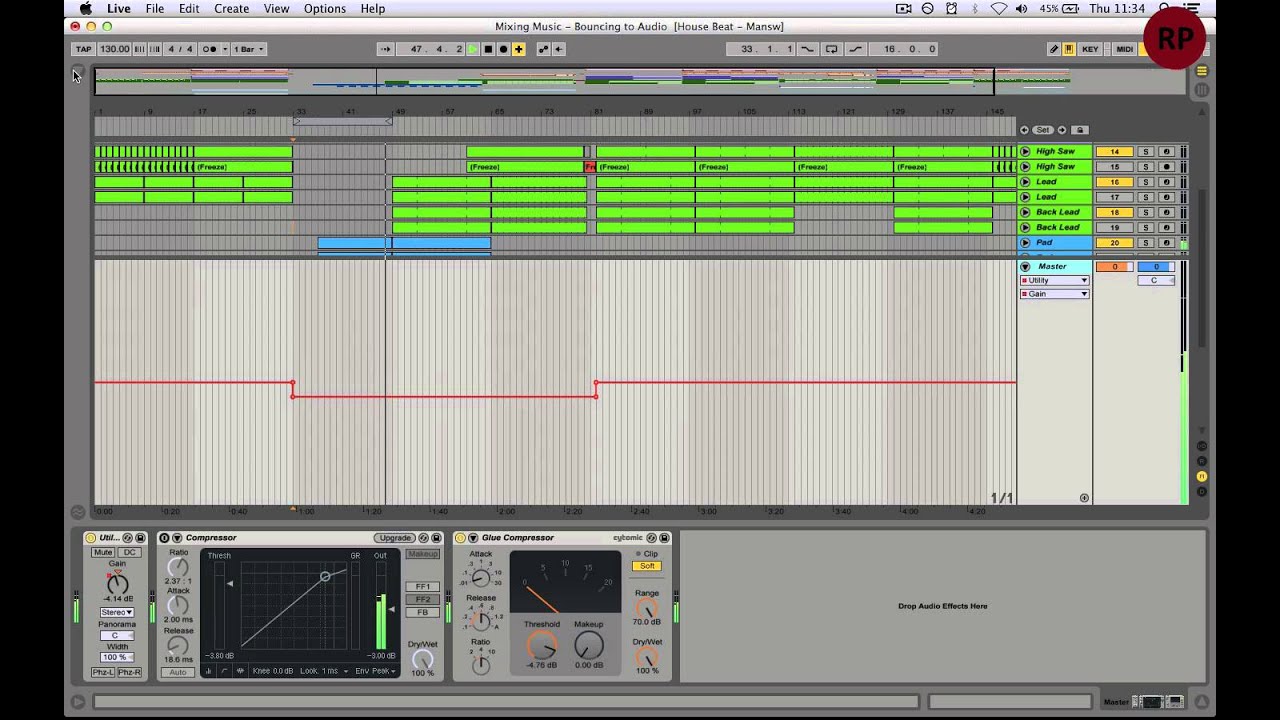Click the Utility DC button
The width and height of the screenshot is (1280, 720).
(x=129, y=552)
